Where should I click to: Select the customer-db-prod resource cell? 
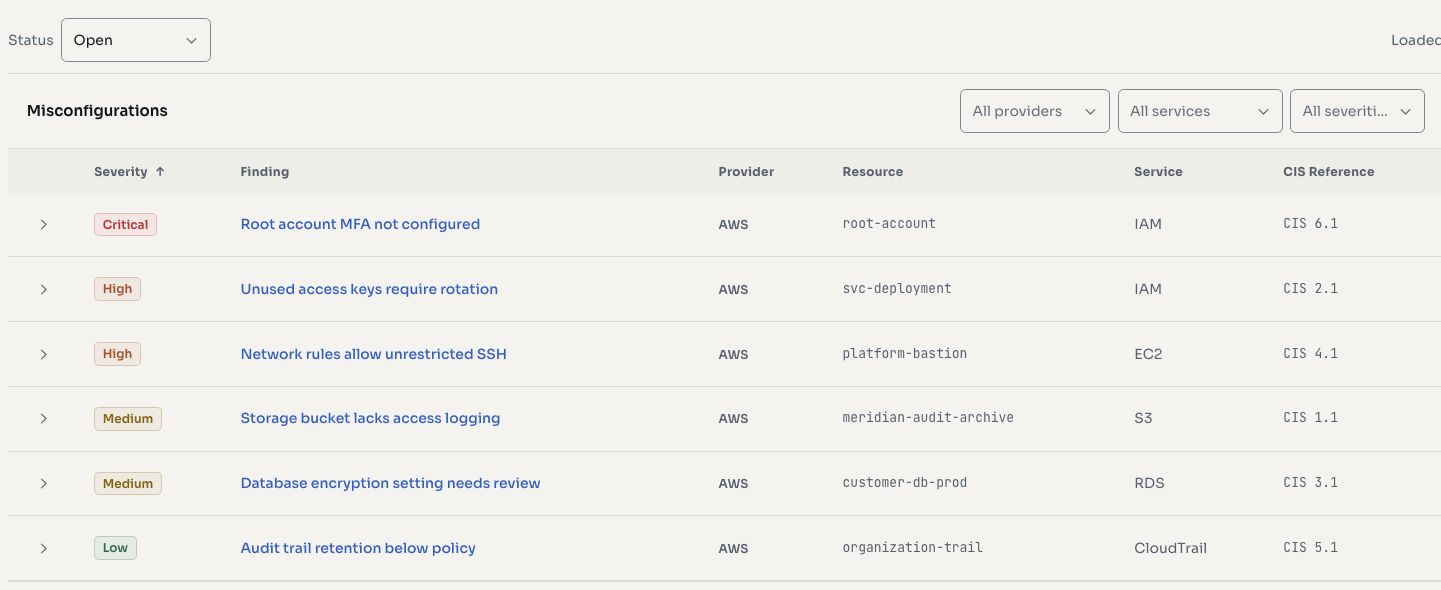click(x=905, y=483)
